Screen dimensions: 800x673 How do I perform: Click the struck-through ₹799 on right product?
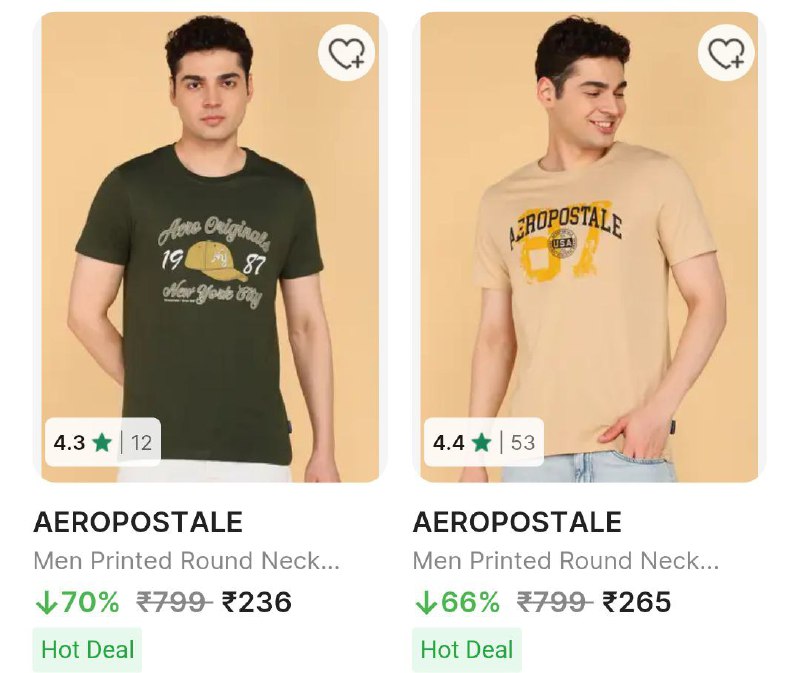click(554, 602)
